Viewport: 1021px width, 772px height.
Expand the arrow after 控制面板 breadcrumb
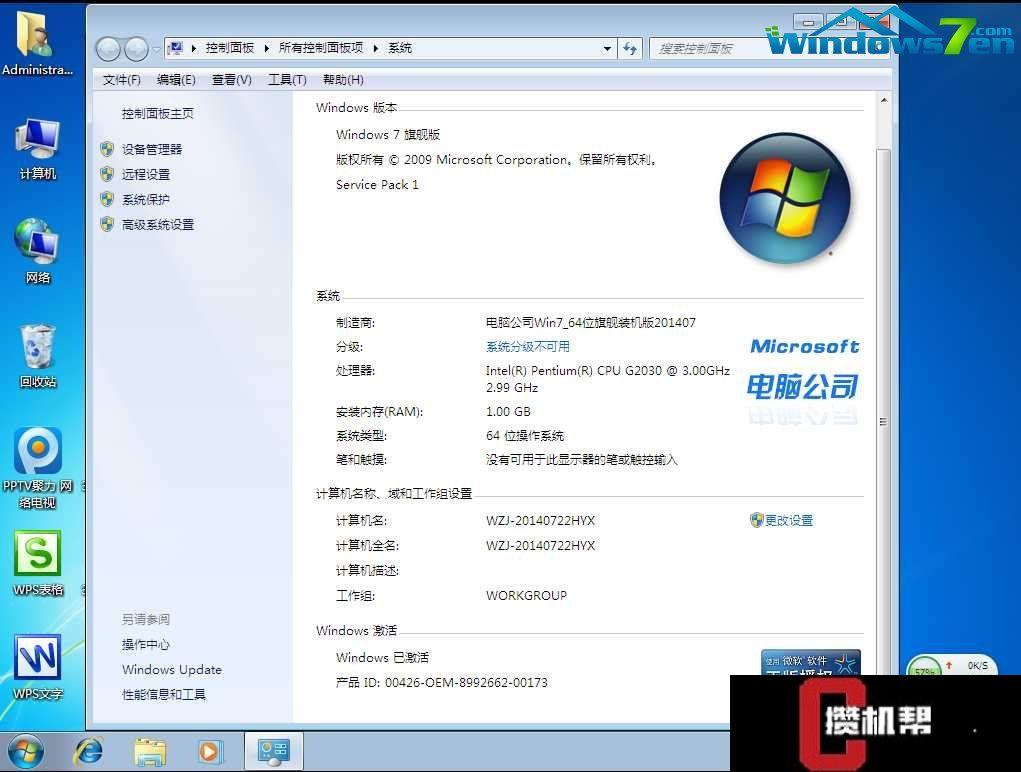(266, 48)
